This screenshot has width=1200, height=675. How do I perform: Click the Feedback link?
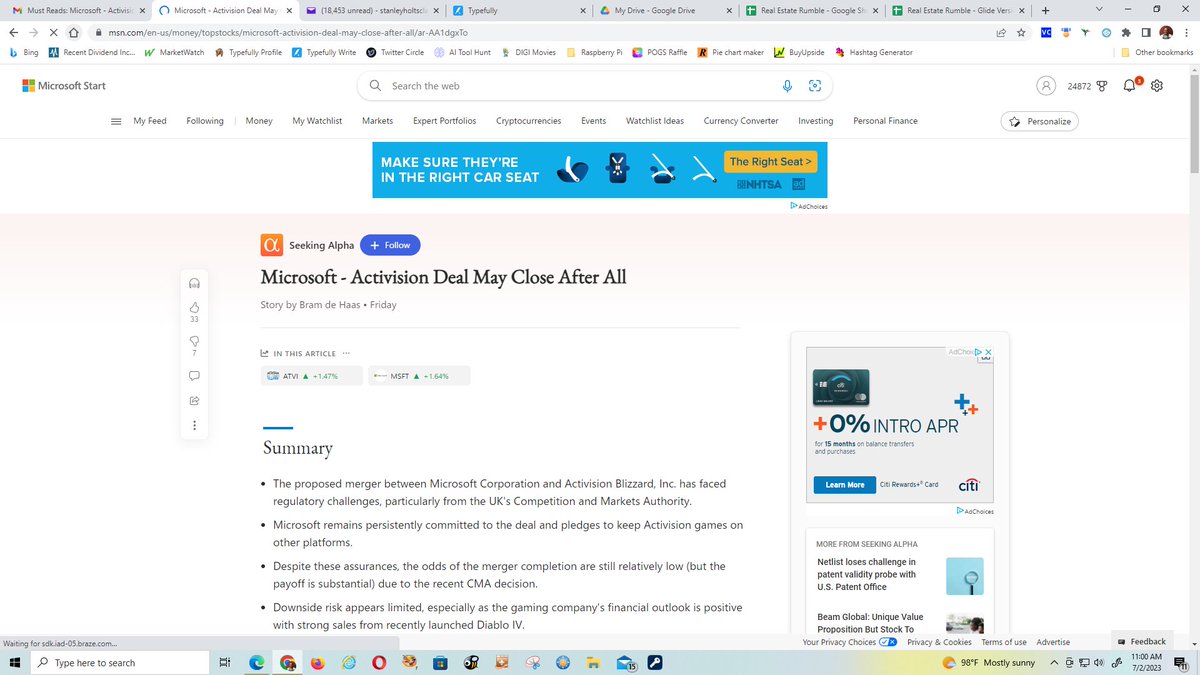coord(1141,642)
